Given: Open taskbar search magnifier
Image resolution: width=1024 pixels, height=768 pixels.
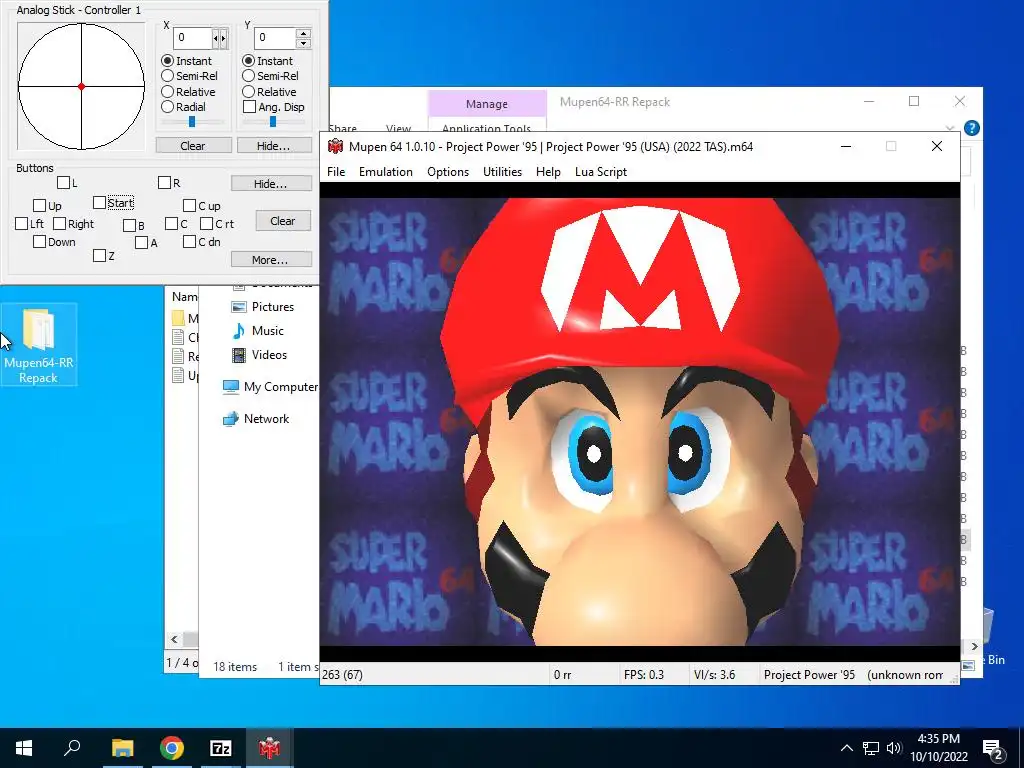Looking at the screenshot, I should pos(72,747).
